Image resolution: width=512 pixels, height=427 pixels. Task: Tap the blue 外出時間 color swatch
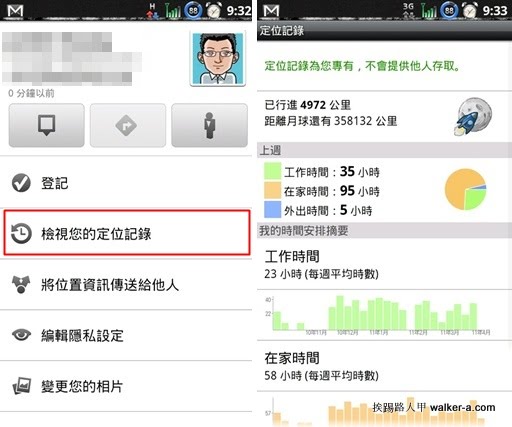point(272,210)
